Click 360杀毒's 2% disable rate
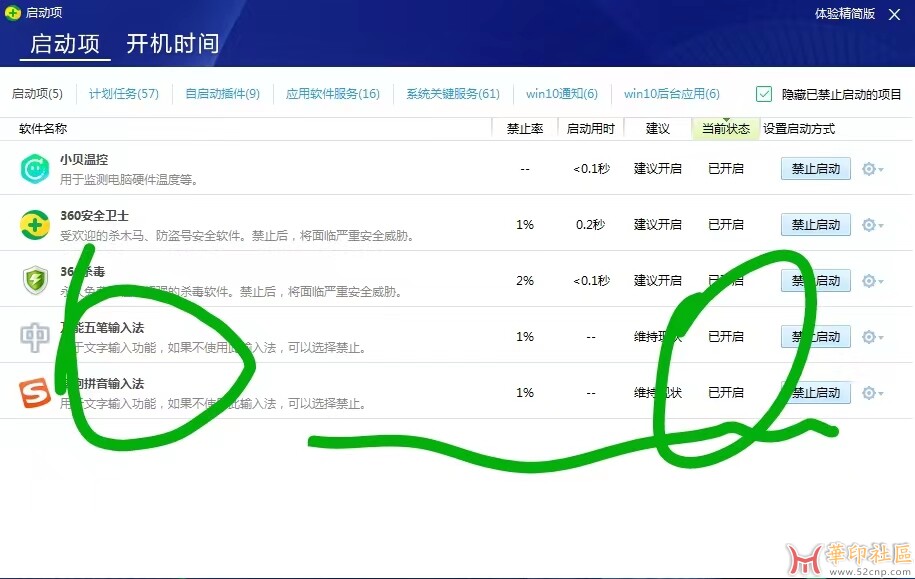The height and width of the screenshot is (579, 915). click(525, 281)
